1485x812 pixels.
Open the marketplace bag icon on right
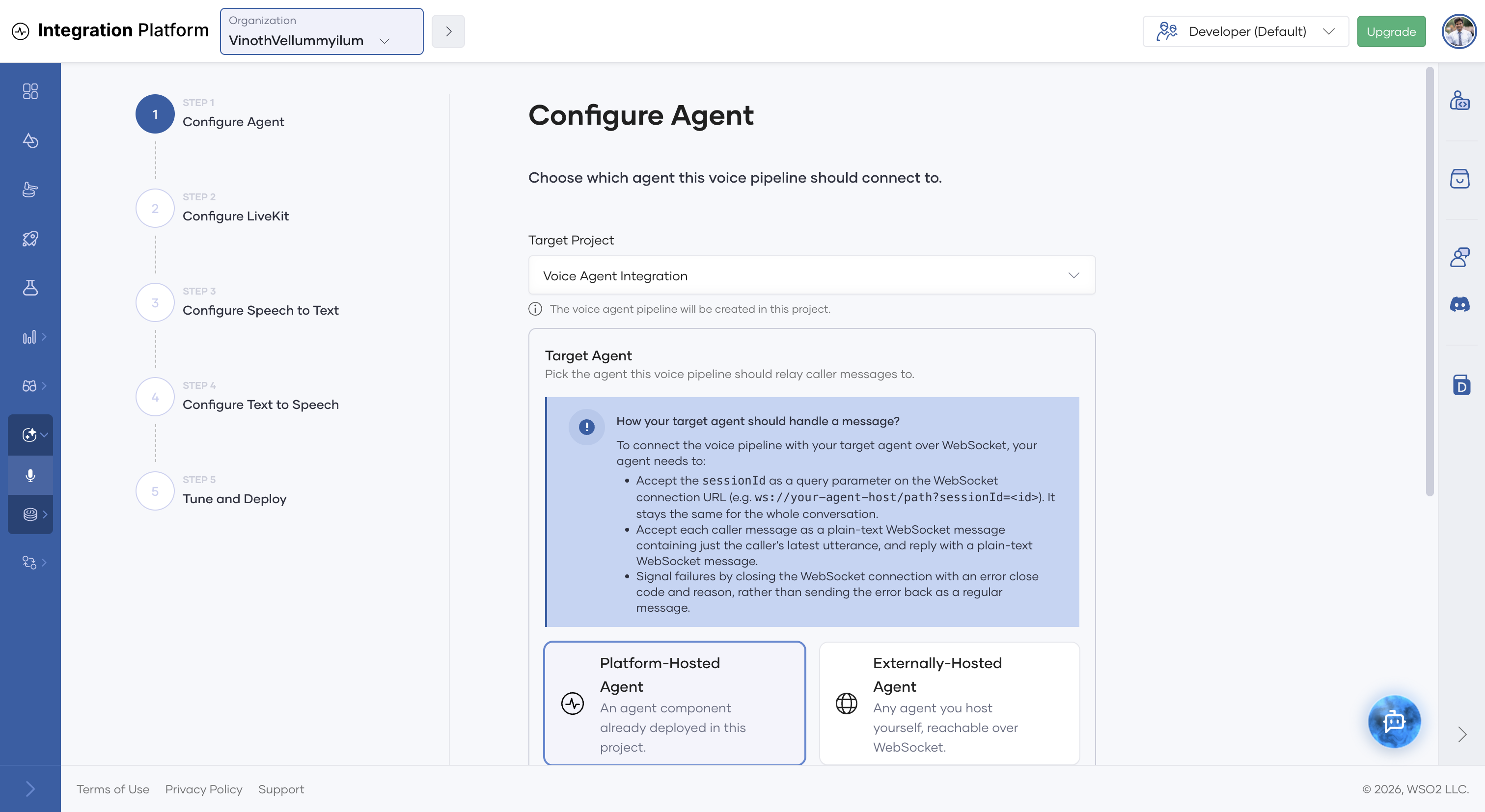1459,179
